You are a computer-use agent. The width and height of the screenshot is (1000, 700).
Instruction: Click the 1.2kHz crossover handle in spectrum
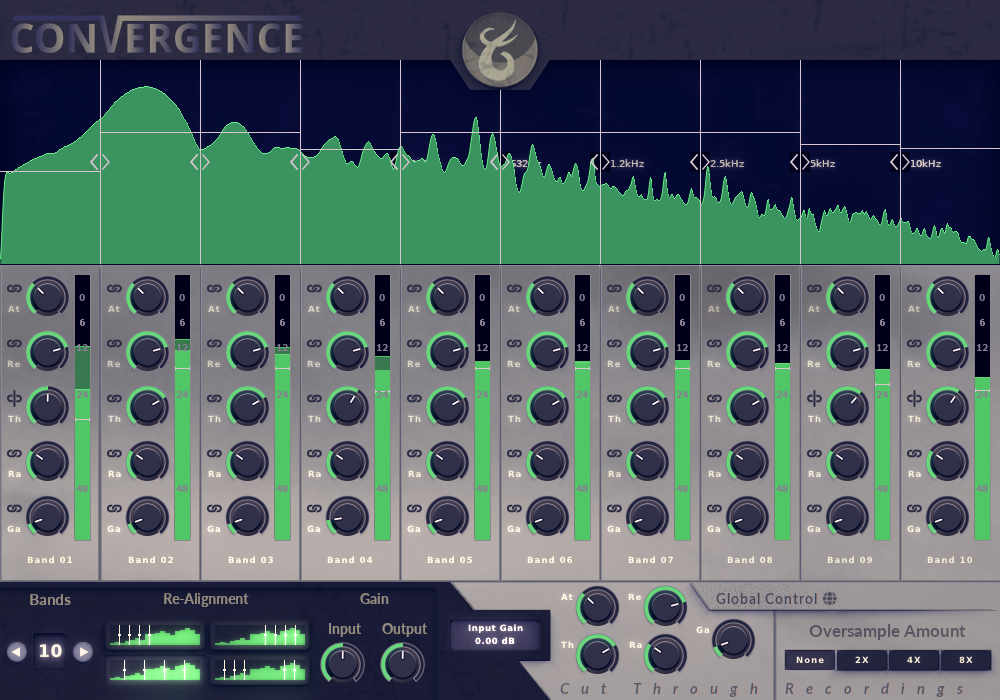coord(600,162)
